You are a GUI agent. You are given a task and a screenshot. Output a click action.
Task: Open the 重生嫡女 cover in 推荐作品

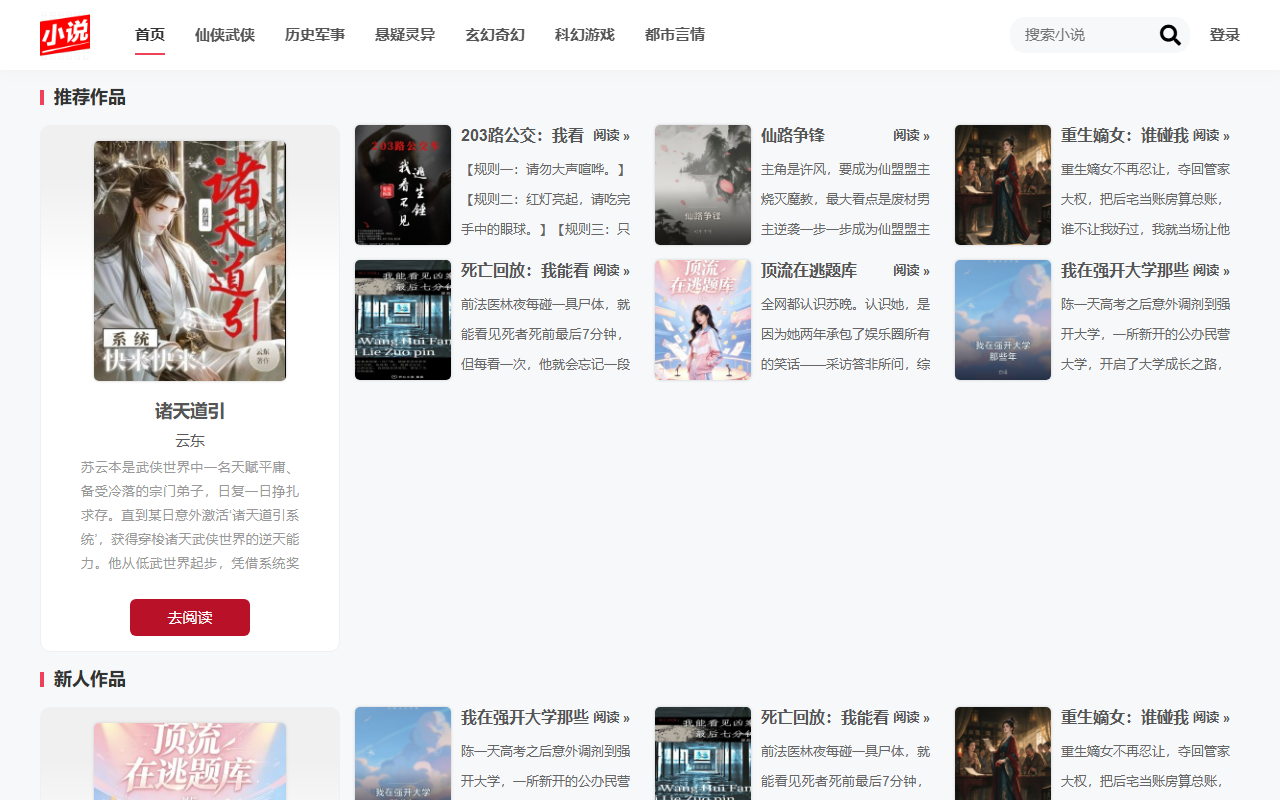click(1003, 185)
